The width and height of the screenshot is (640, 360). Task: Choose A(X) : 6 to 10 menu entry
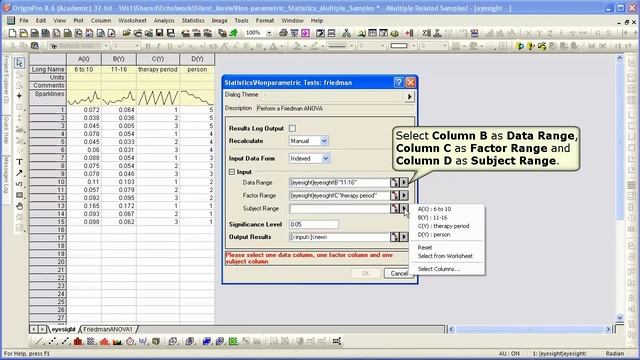[434, 209]
